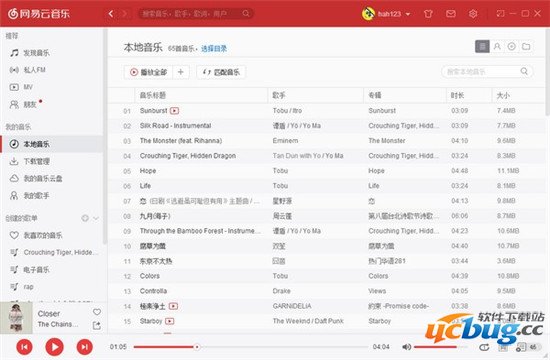Viewport: 550px width, 360px height.
Task: Click the plus button beside Play All
Action: [x=181, y=72]
